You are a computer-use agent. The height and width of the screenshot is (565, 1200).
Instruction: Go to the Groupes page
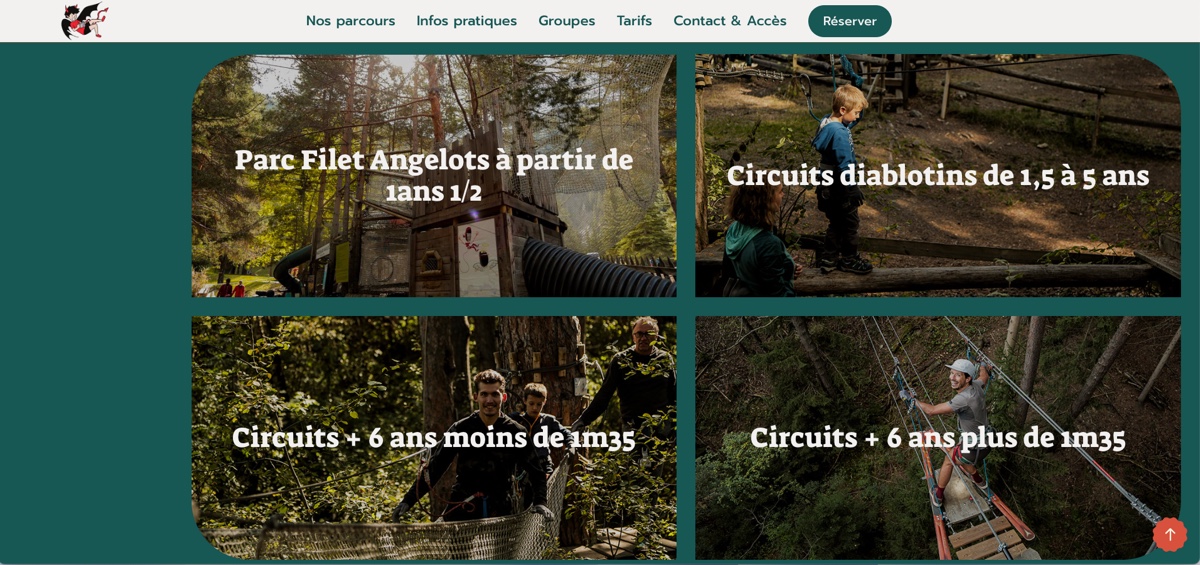[x=566, y=21]
